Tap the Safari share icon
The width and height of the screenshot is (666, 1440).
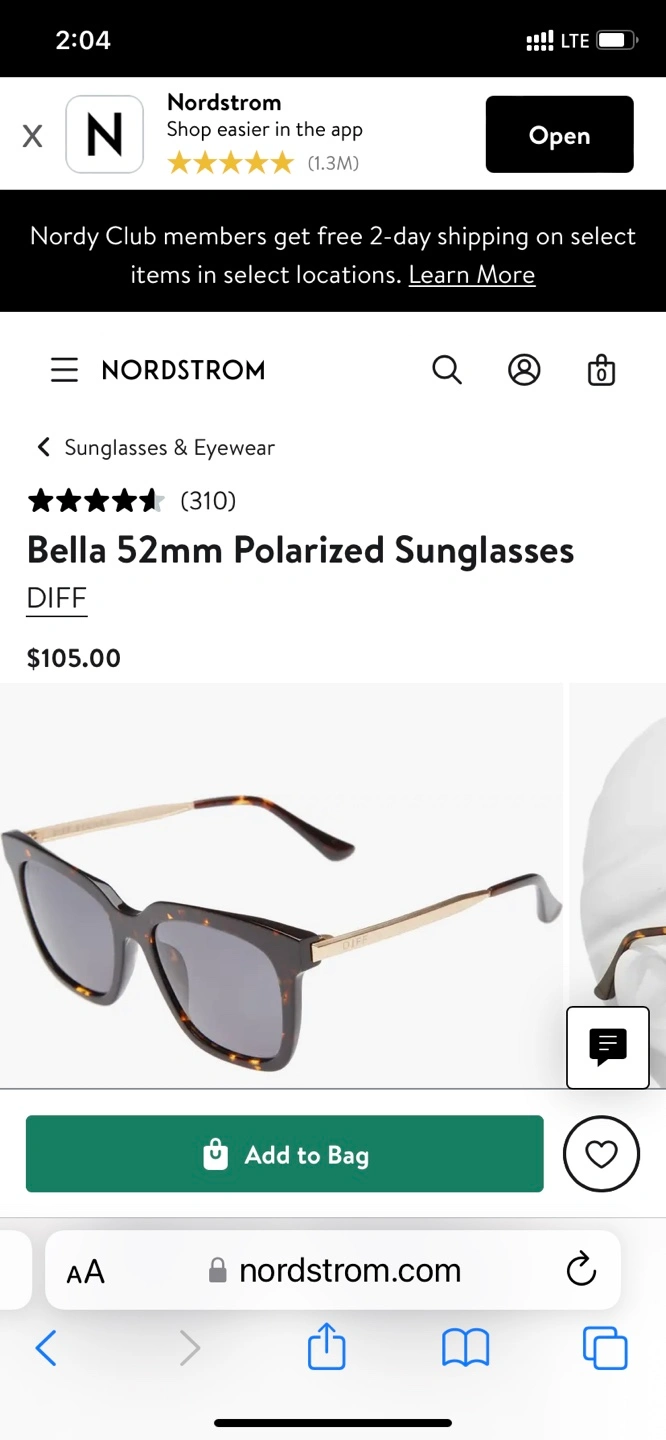point(327,1348)
